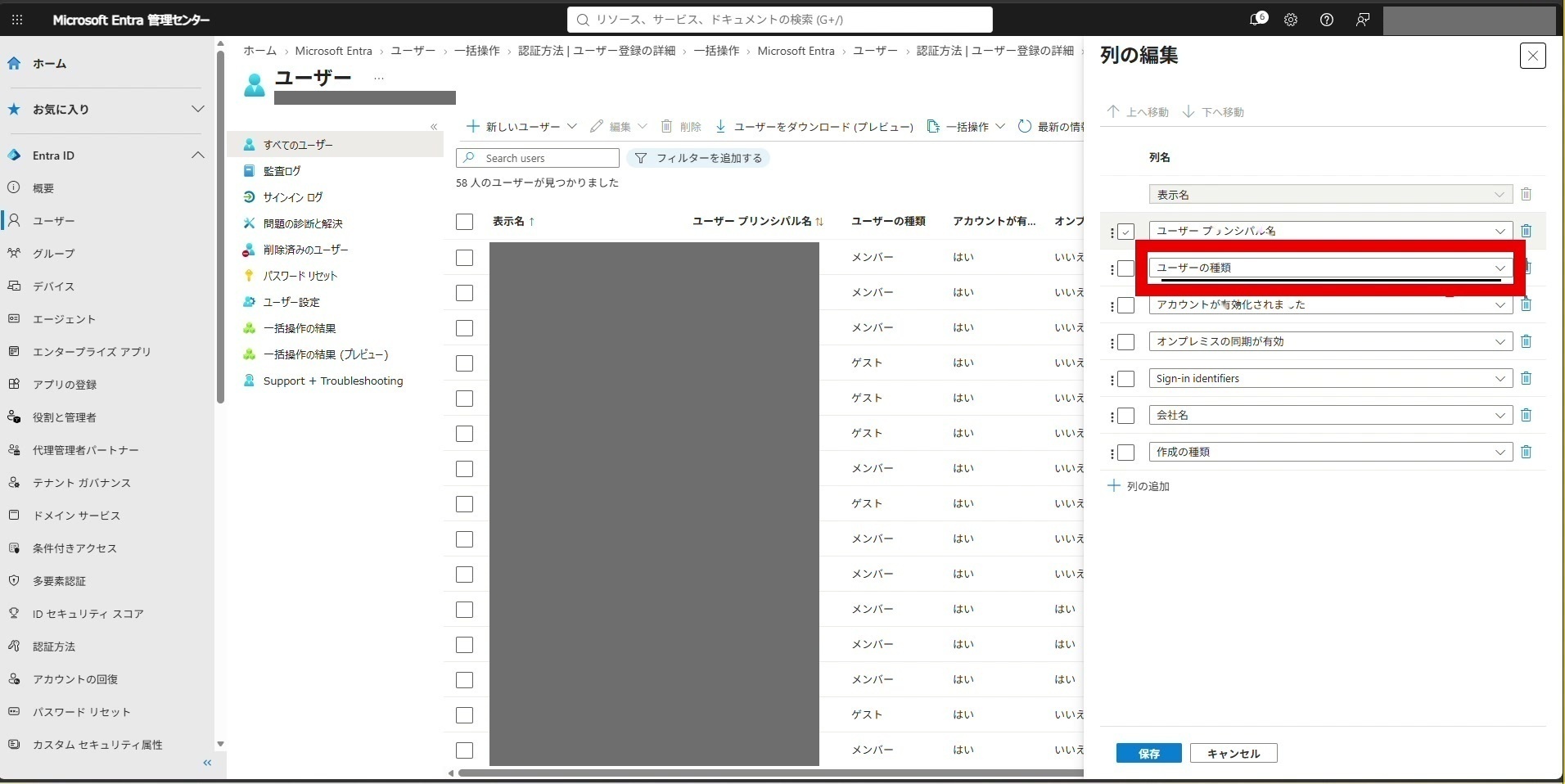Check the 作成の種類 column checkbox

(x=1126, y=453)
